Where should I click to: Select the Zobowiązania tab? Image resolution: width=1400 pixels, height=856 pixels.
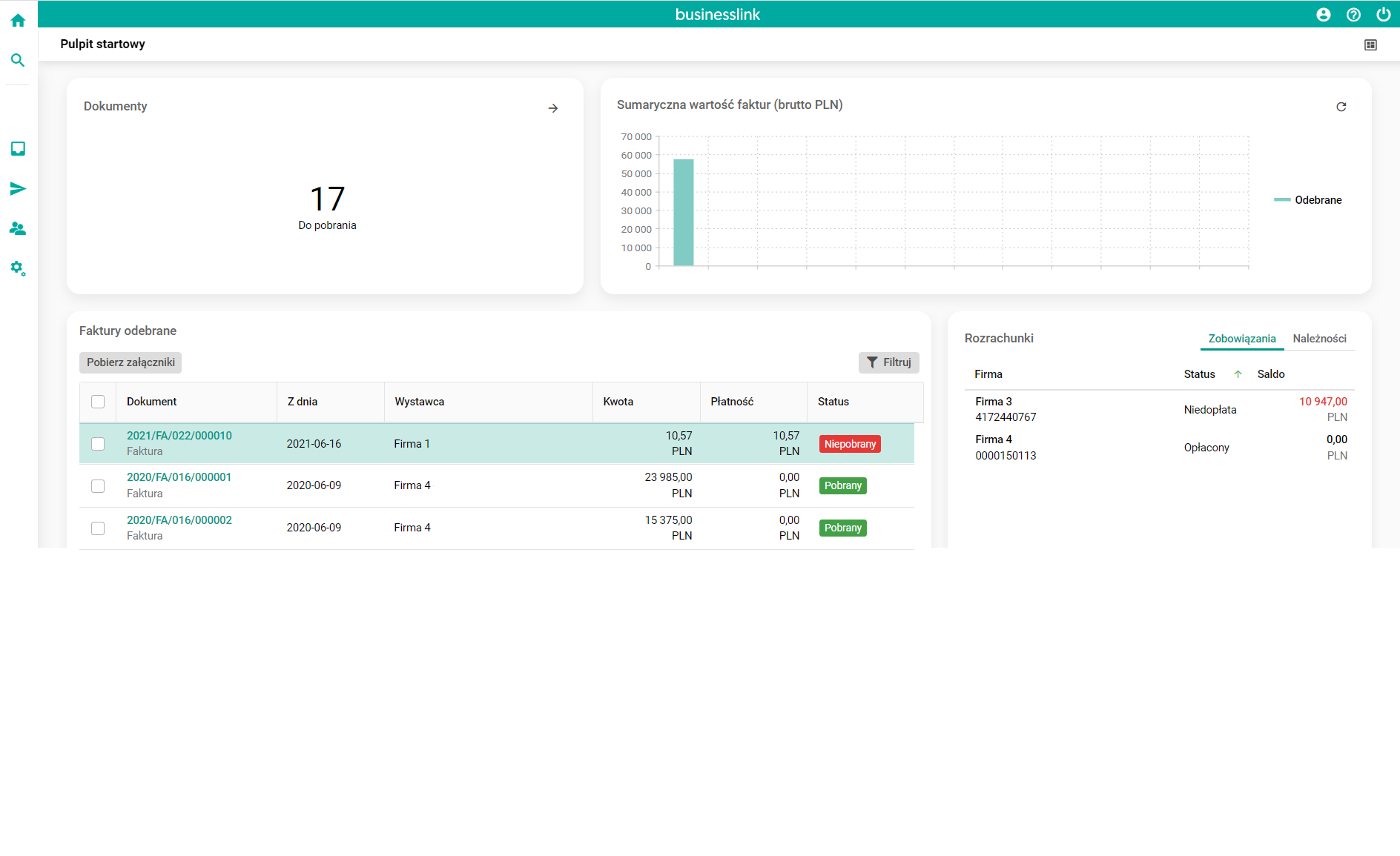1242,339
